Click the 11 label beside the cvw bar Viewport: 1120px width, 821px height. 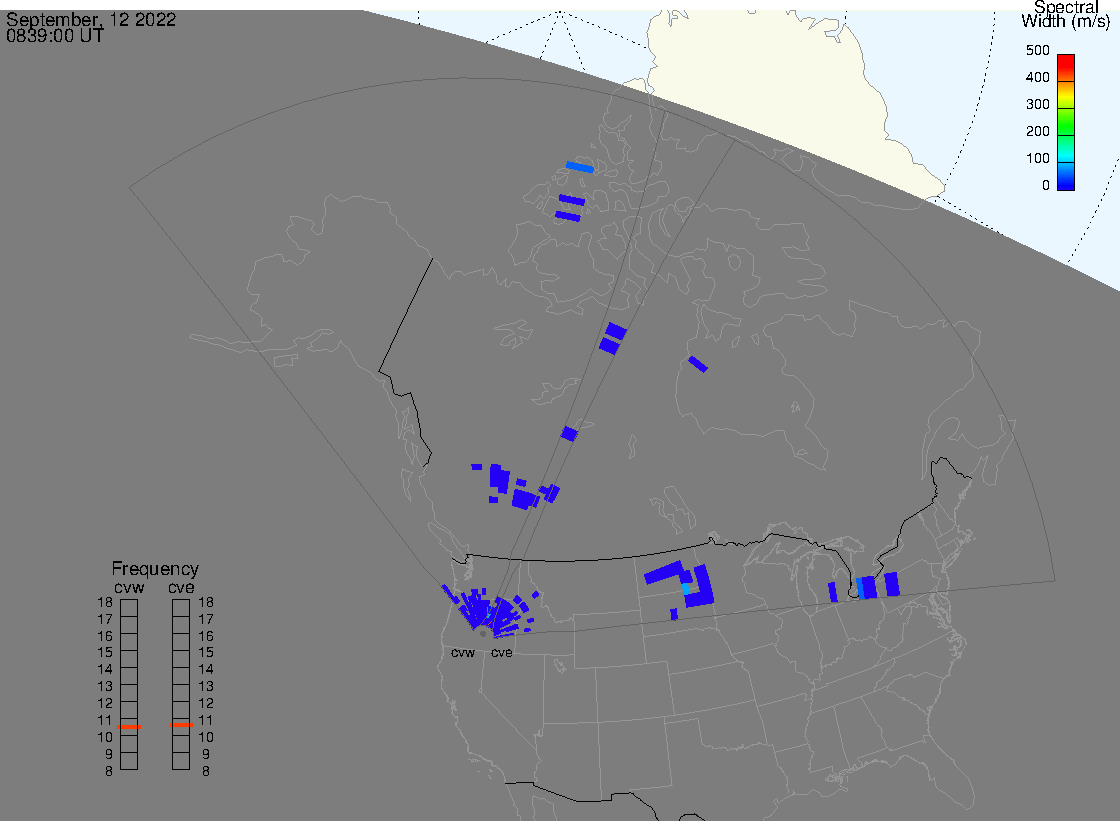coord(105,720)
